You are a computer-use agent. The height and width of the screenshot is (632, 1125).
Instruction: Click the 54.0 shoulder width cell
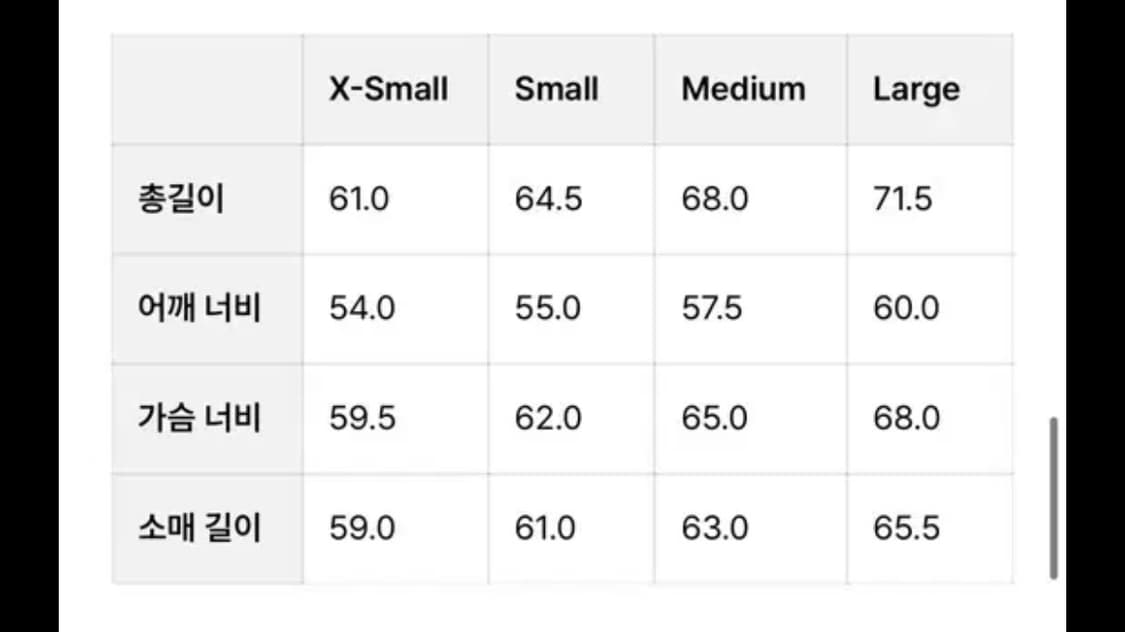[362, 308]
